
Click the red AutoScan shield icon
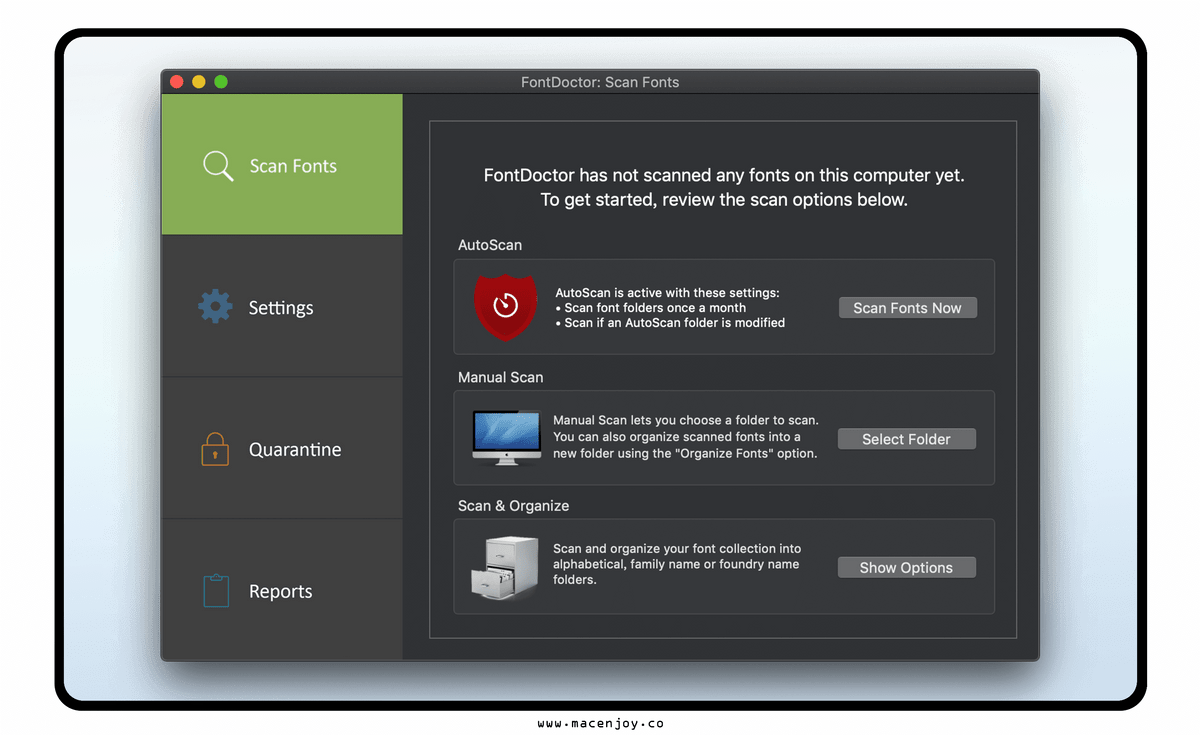tap(505, 306)
